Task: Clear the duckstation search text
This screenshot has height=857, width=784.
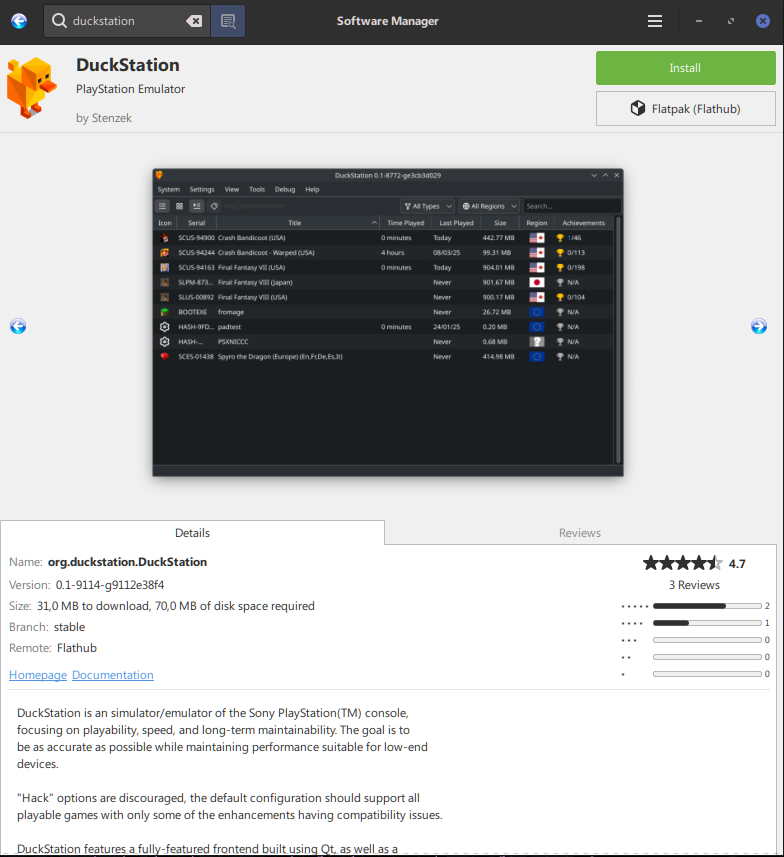Action: coord(194,21)
